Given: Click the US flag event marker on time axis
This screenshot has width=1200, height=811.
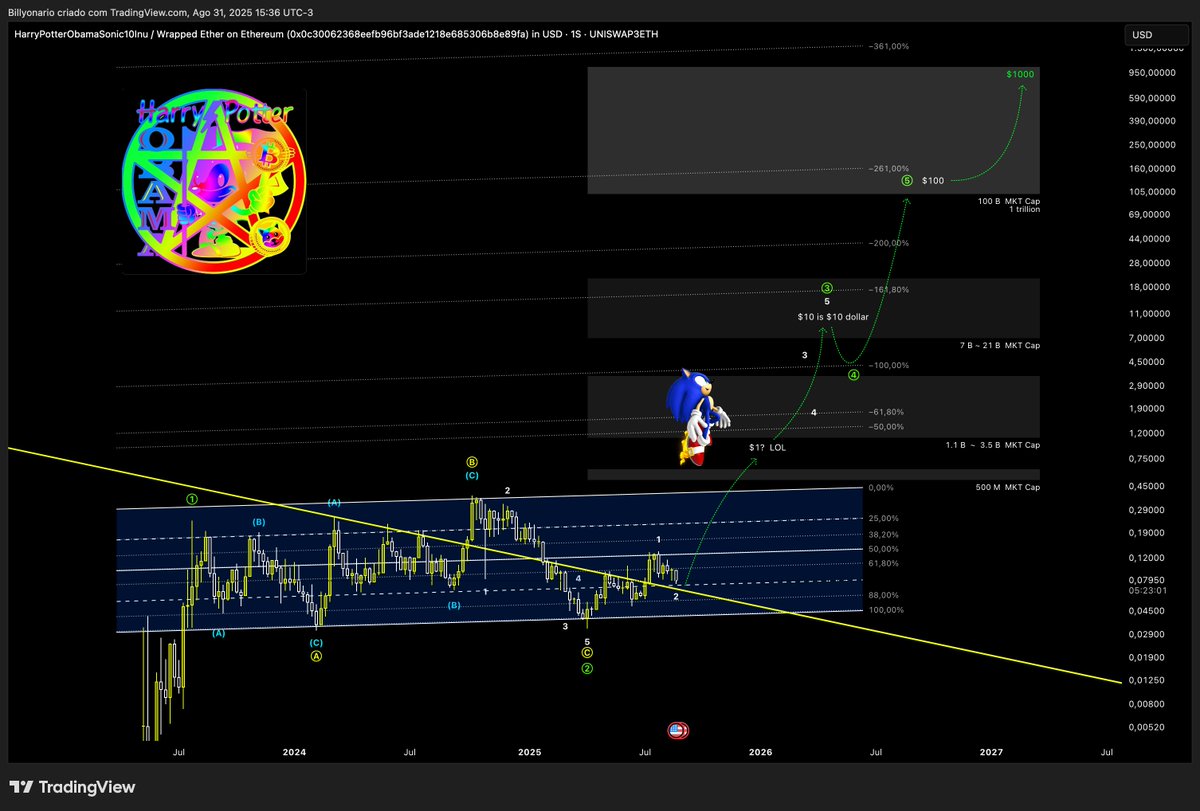Looking at the screenshot, I should point(678,730).
